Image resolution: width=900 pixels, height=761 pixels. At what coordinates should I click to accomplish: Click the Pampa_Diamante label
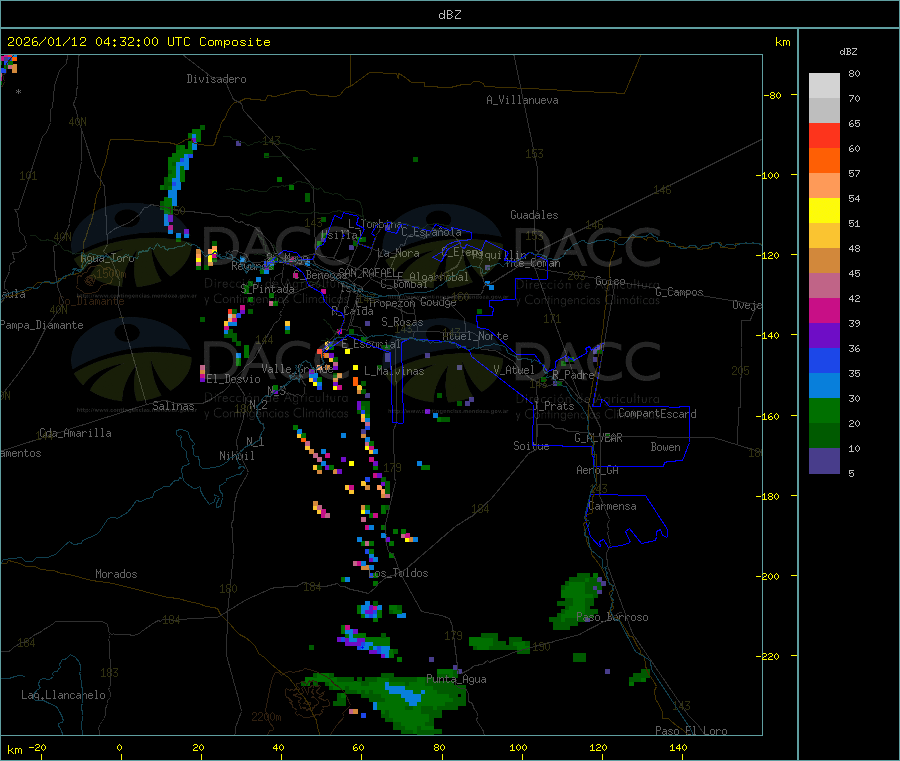click(42, 325)
